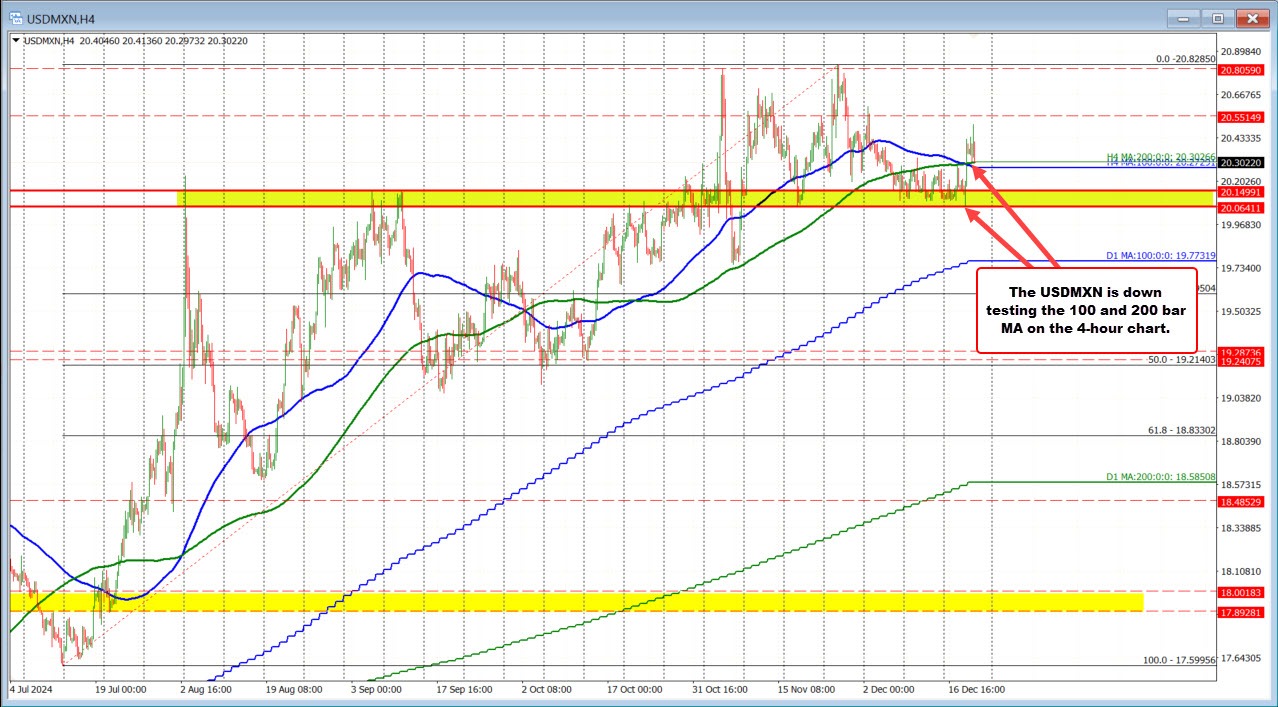Click the '16 Dec 16:00' time axis label
The height and width of the screenshot is (707, 1278).
point(978,689)
